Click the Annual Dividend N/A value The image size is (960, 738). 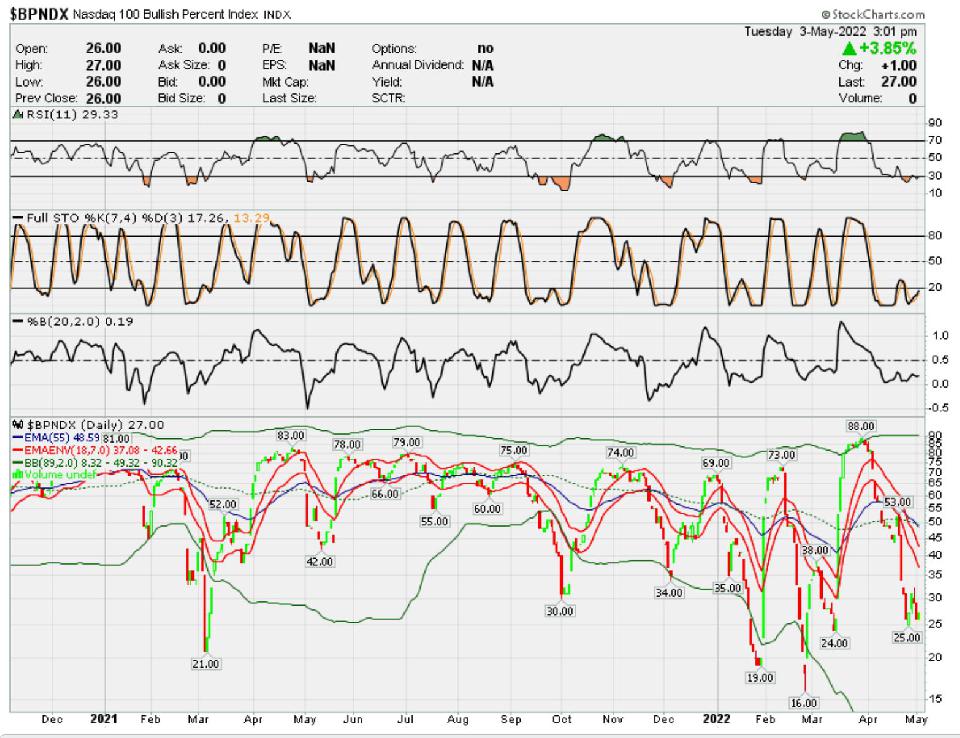(483, 65)
